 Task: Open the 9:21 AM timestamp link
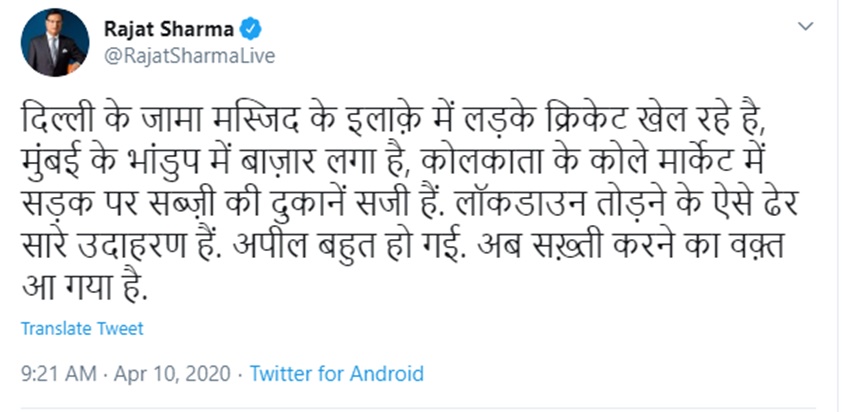(x=59, y=374)
